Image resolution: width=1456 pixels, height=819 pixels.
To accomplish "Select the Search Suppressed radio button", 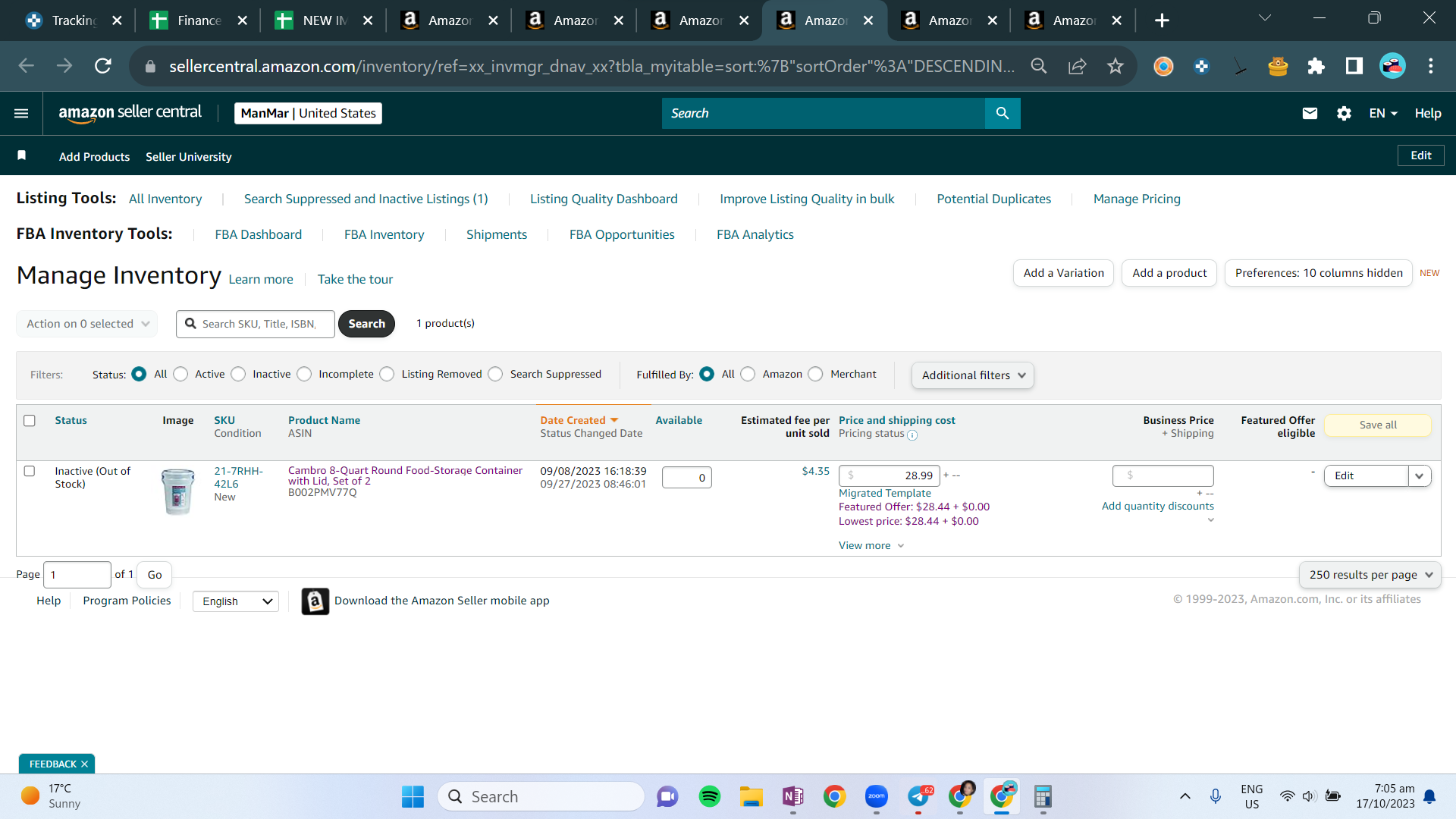I will (x=495, y=375).
